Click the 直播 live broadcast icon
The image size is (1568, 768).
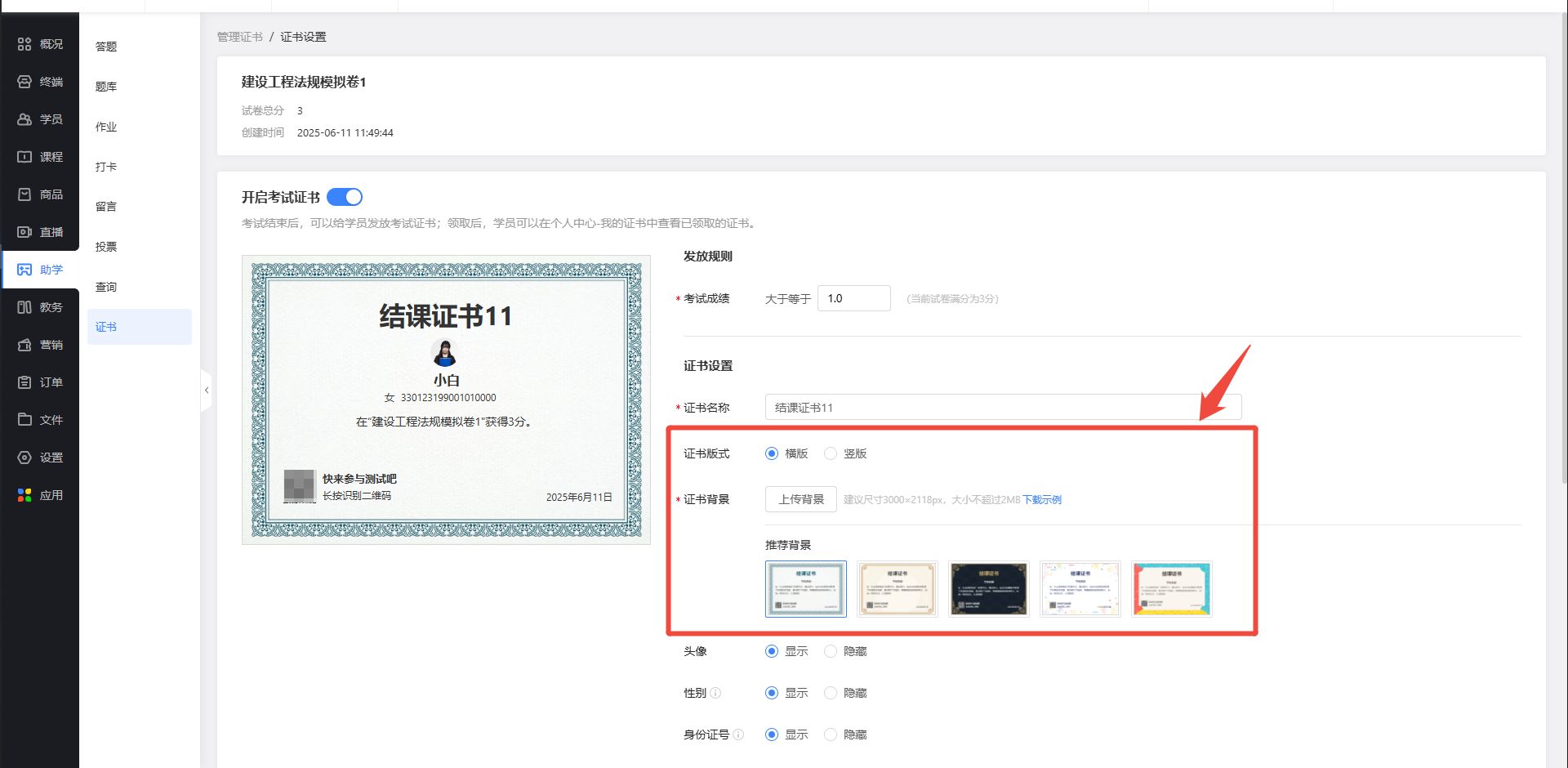tap(24, 232)
